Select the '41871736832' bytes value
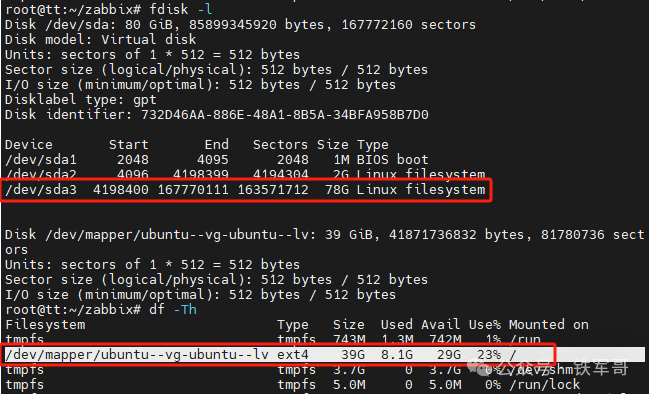 click(432, 234)
